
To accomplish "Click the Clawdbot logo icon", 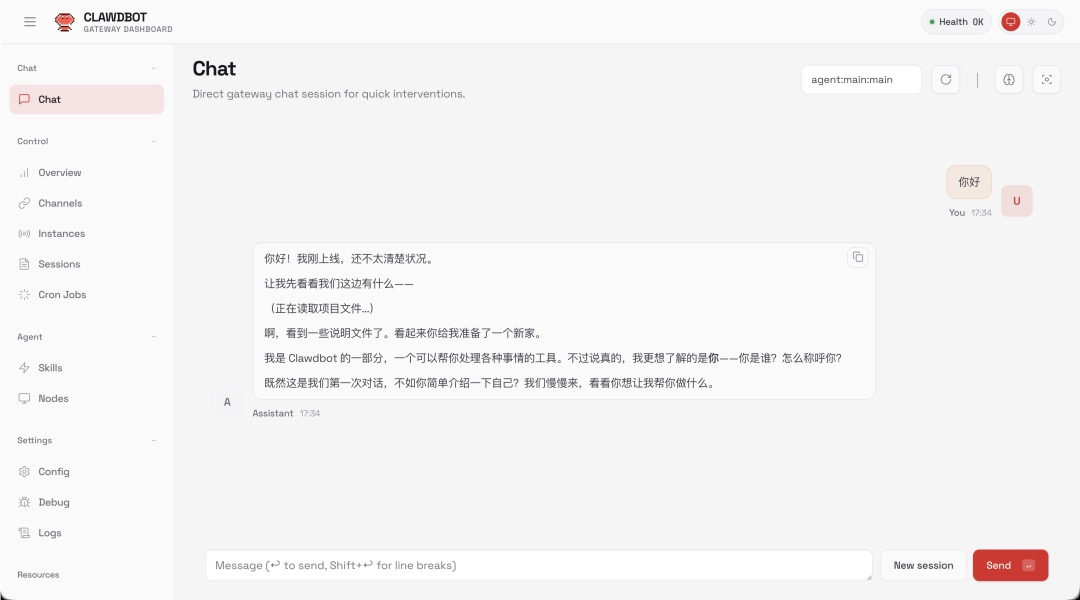I will tap(65, 22).
